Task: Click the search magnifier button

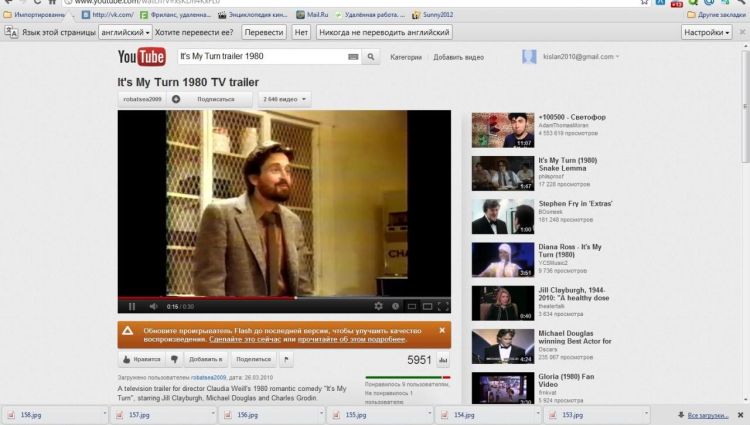Action: coord(371,57)
